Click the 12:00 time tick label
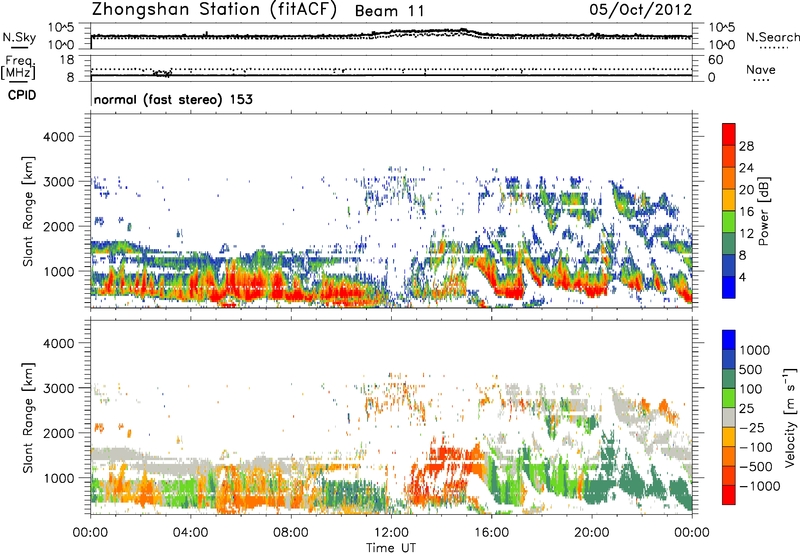This screenshot has height=554, width=800. tap(391, 533)
